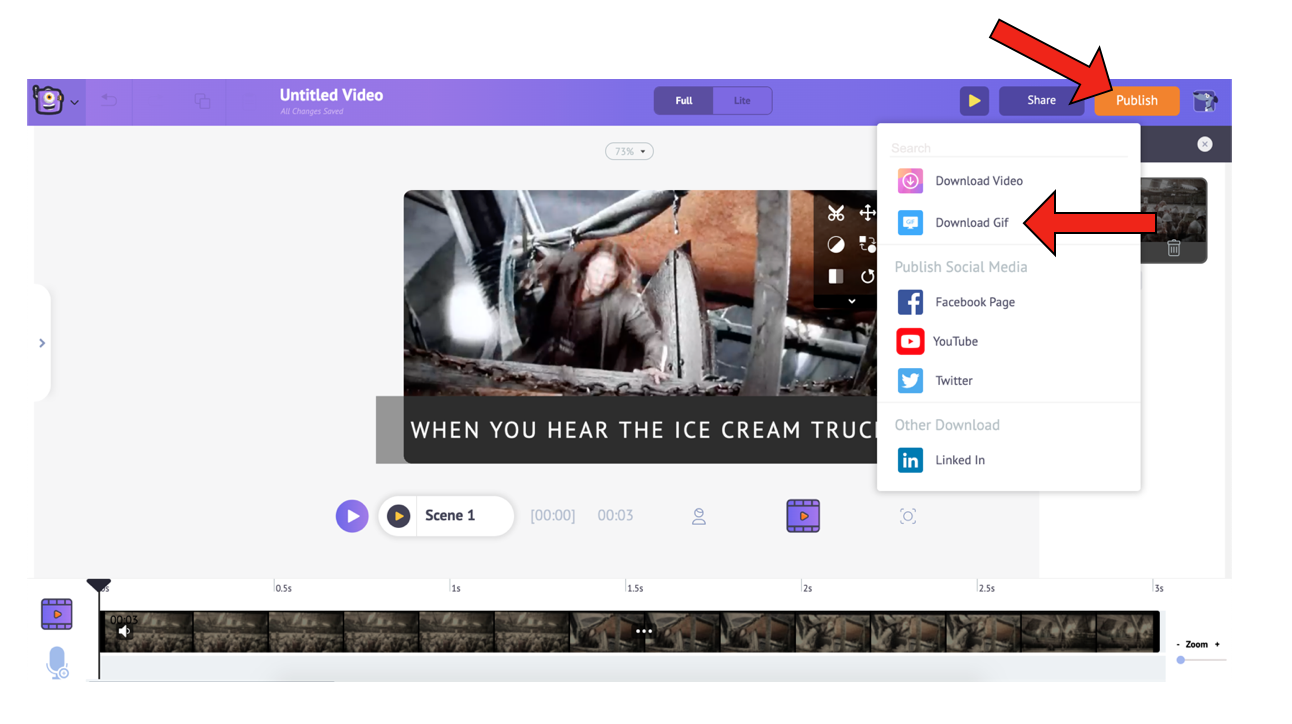This screenshot has height=724, width=1292.
Task: Choose Download Gif from menu
Action: pos(971,223)
